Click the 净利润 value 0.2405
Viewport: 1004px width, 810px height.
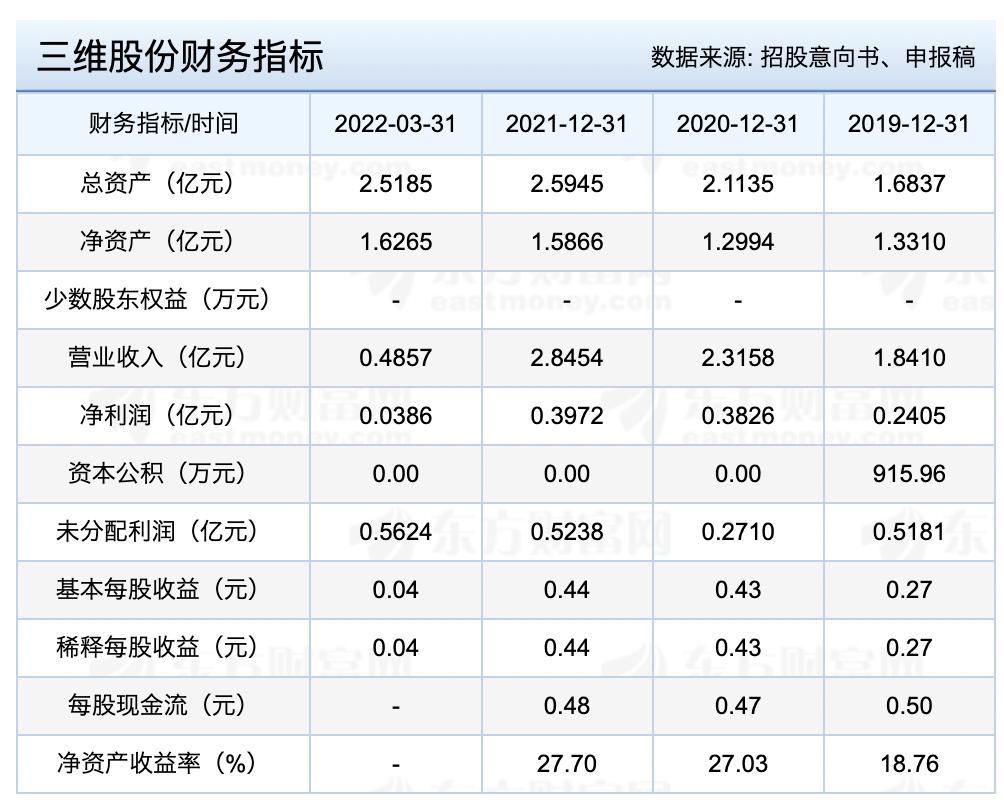(x=909, y=415)
